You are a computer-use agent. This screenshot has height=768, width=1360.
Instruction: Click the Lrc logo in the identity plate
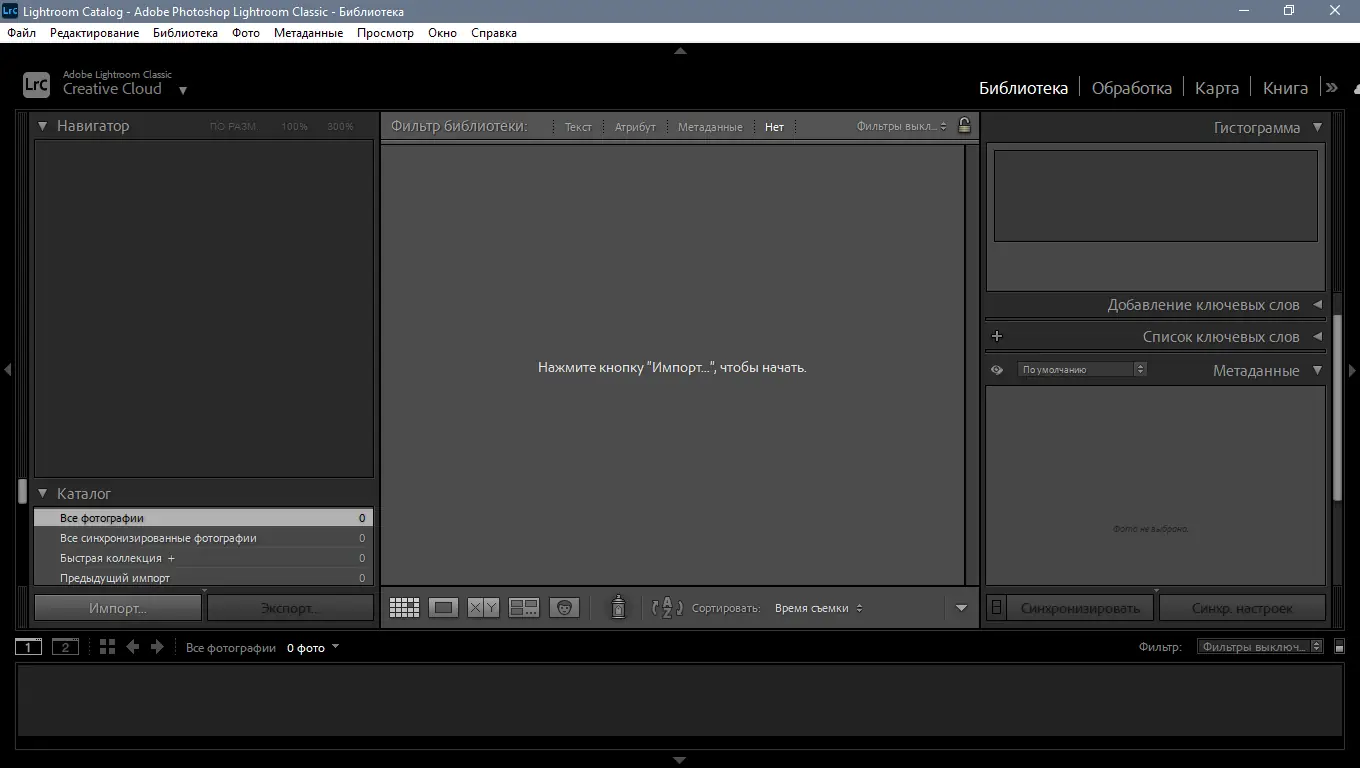coord(36,85)
